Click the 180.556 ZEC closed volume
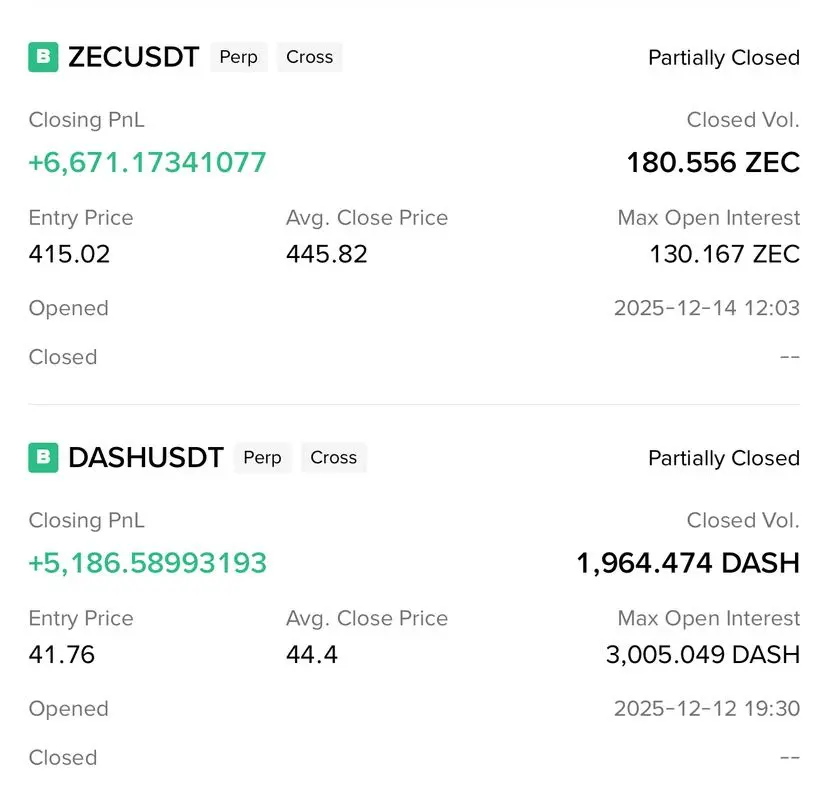The width and height of the screenshot is (829, 798). [x=712, y=162]
